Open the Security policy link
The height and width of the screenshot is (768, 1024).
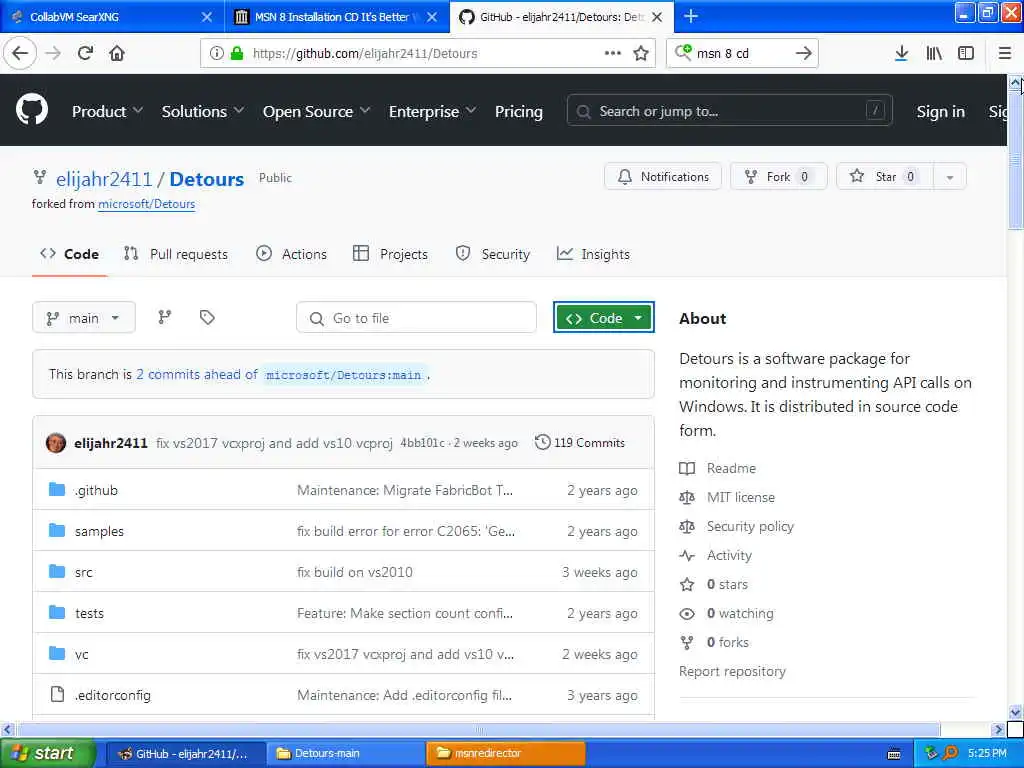[750, 526]
